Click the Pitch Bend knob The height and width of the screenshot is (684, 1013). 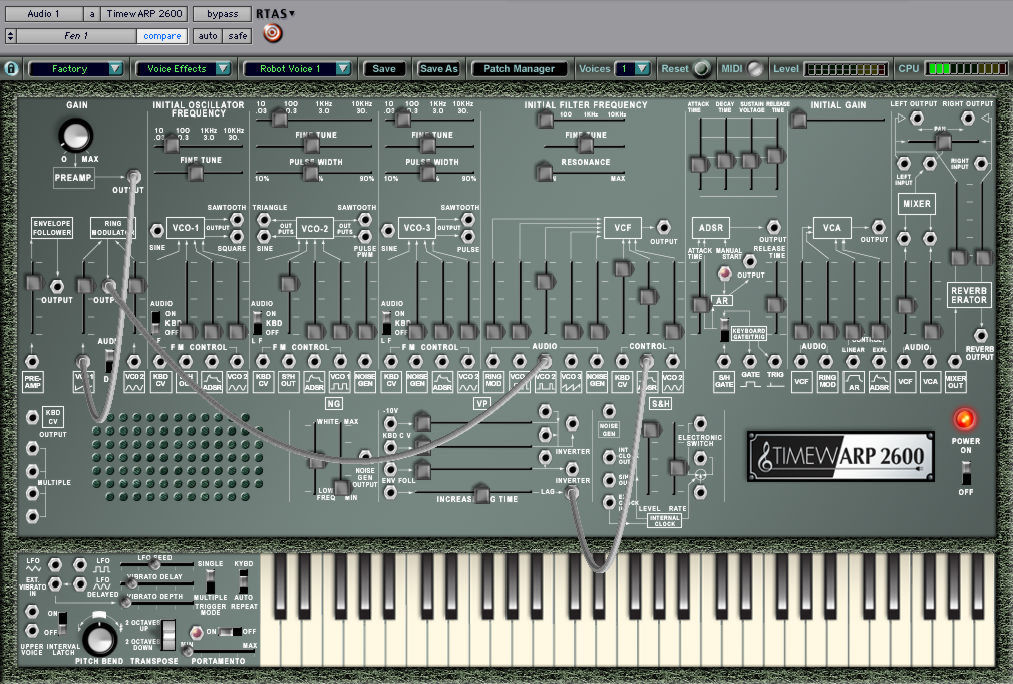[x=99, y=637]
